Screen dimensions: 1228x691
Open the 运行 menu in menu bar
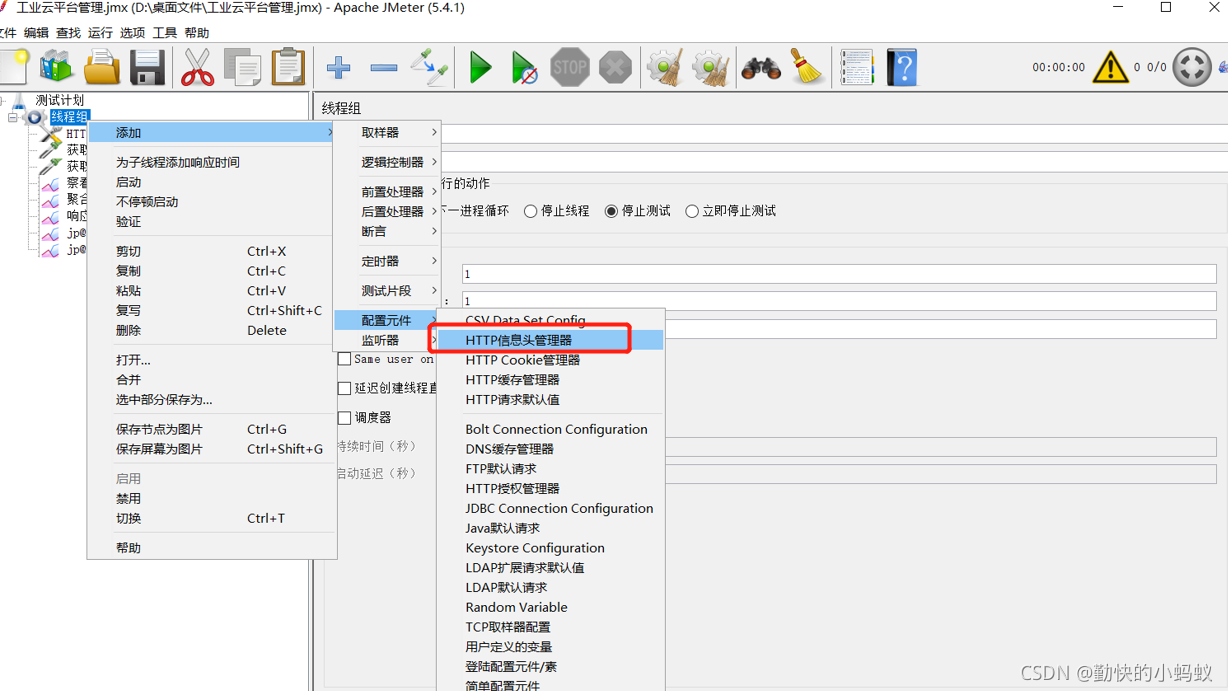pyautogui.click(x=100, y=33)
